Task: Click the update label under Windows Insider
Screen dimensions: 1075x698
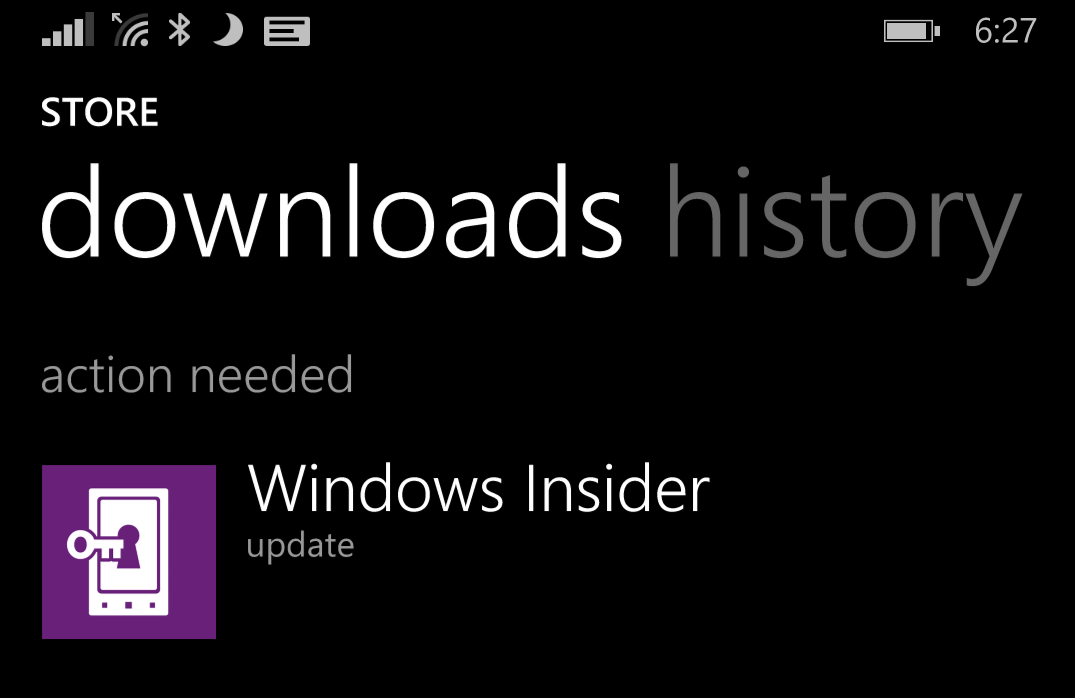Action: [x=300, y=546]
